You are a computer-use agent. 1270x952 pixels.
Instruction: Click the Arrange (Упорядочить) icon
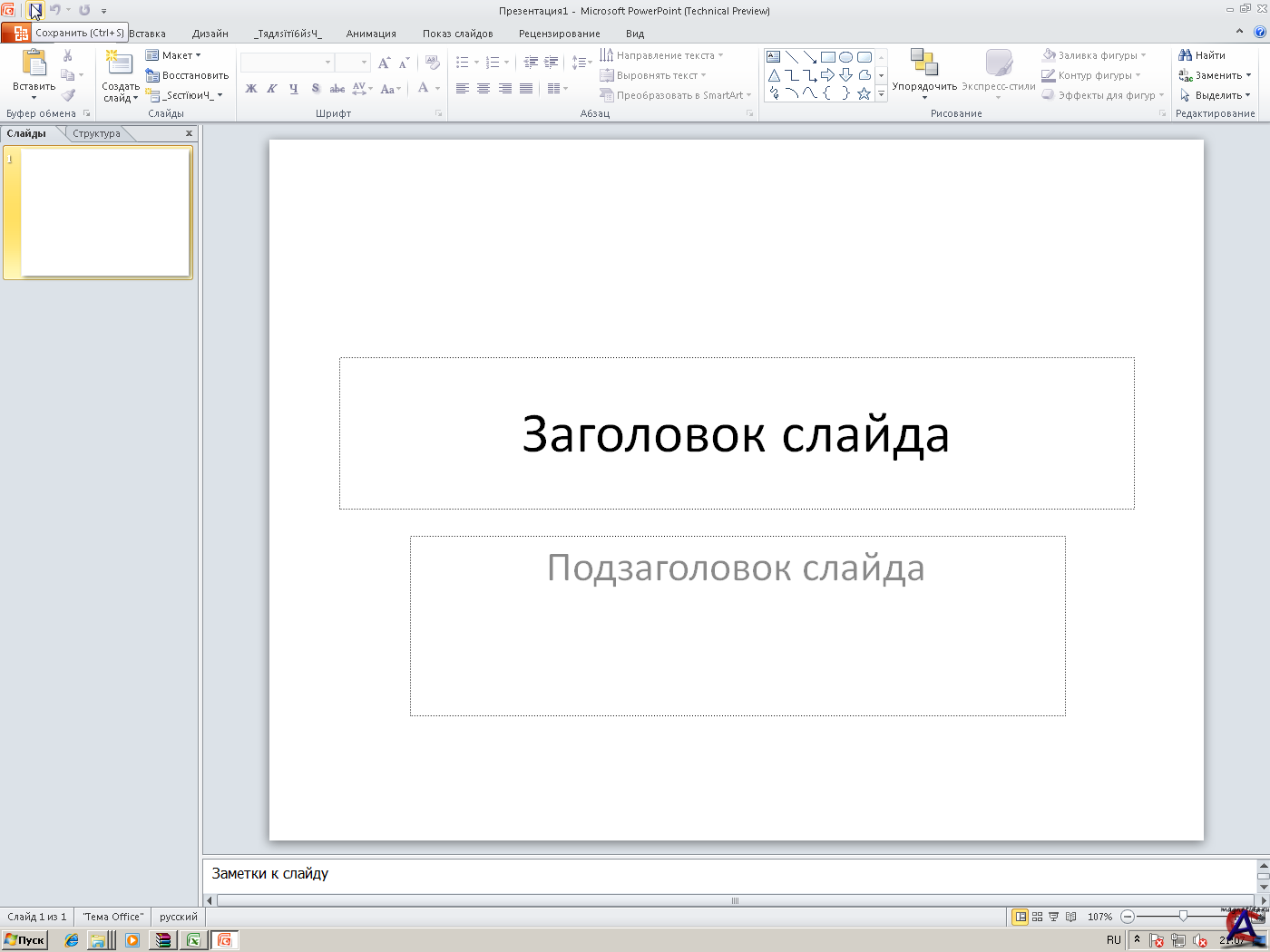point(923,63)
